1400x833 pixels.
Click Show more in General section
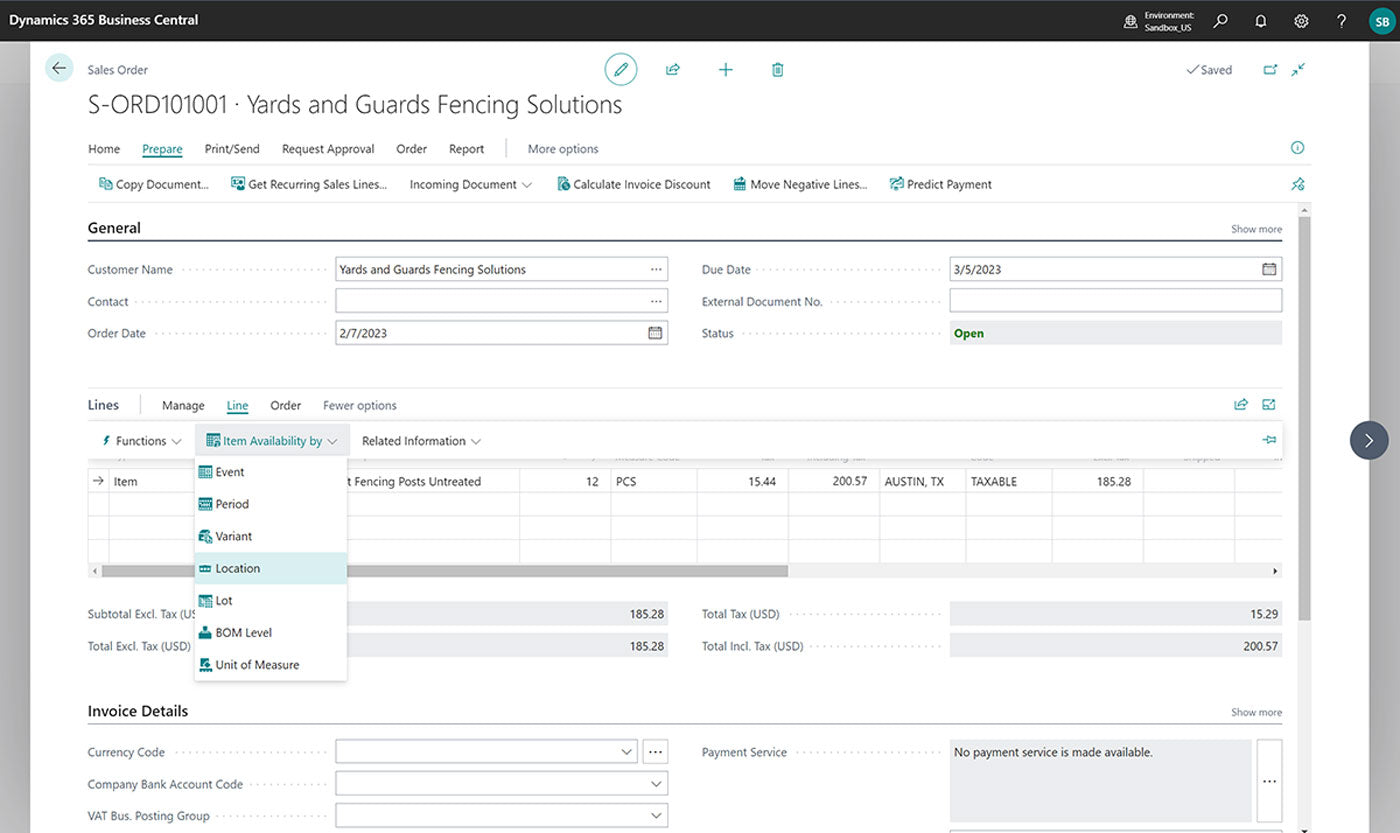tap(1256, 229)
